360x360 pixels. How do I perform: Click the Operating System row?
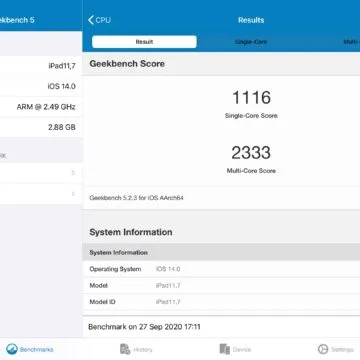pyautogui.click(x=221, y=269)
